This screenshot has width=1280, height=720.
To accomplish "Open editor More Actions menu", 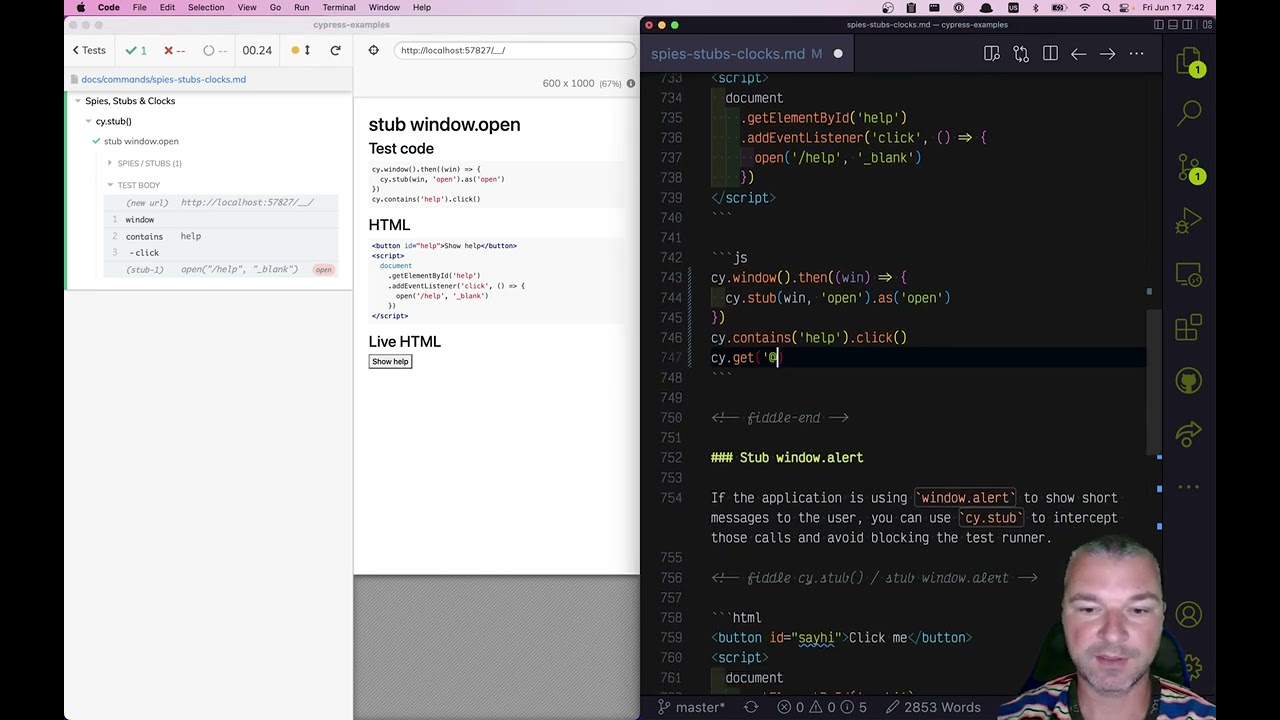I will pyautogui.click(x=1137, y=54).
